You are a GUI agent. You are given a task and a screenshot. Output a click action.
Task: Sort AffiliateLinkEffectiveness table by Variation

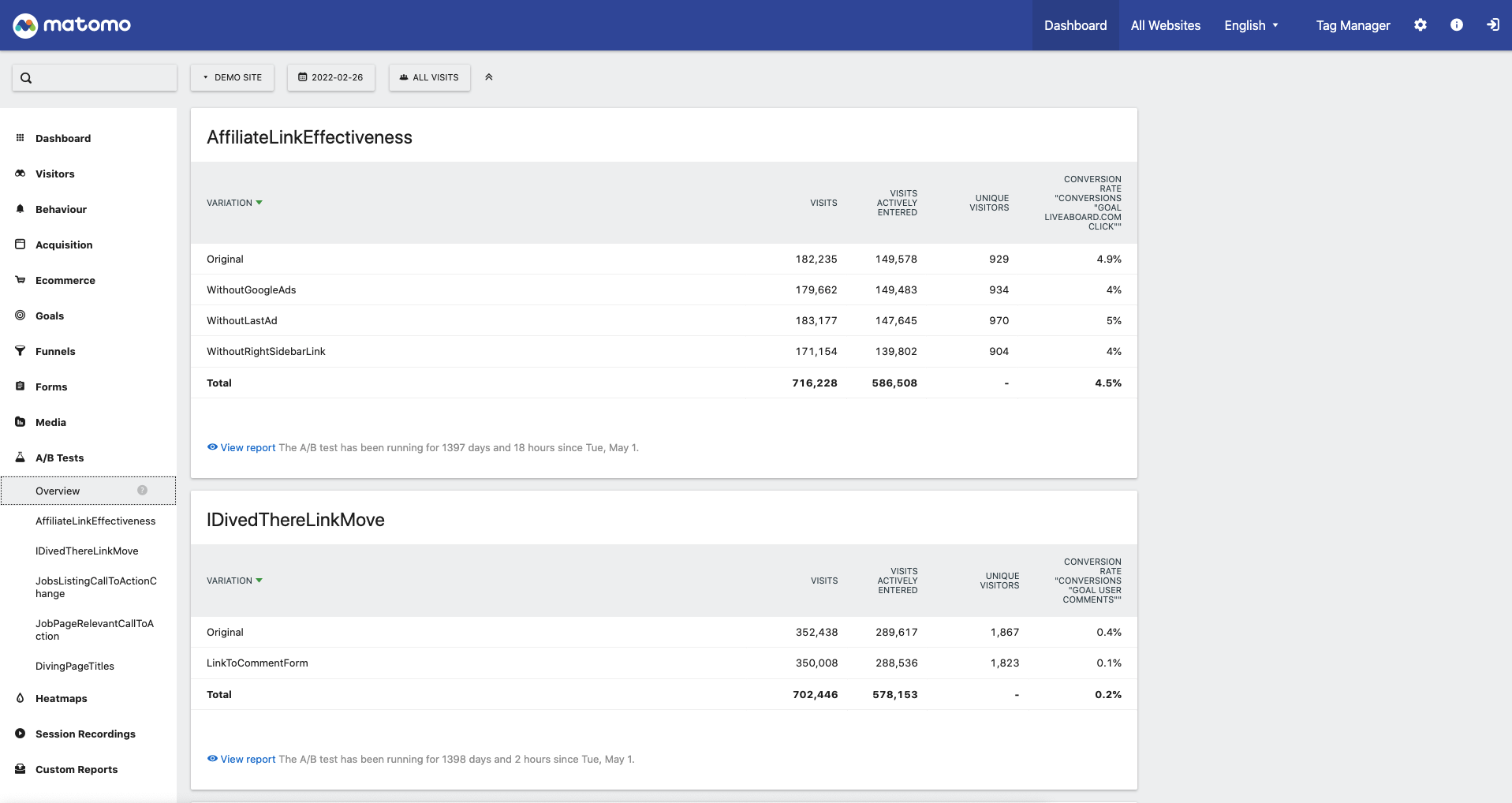point(230,203)
